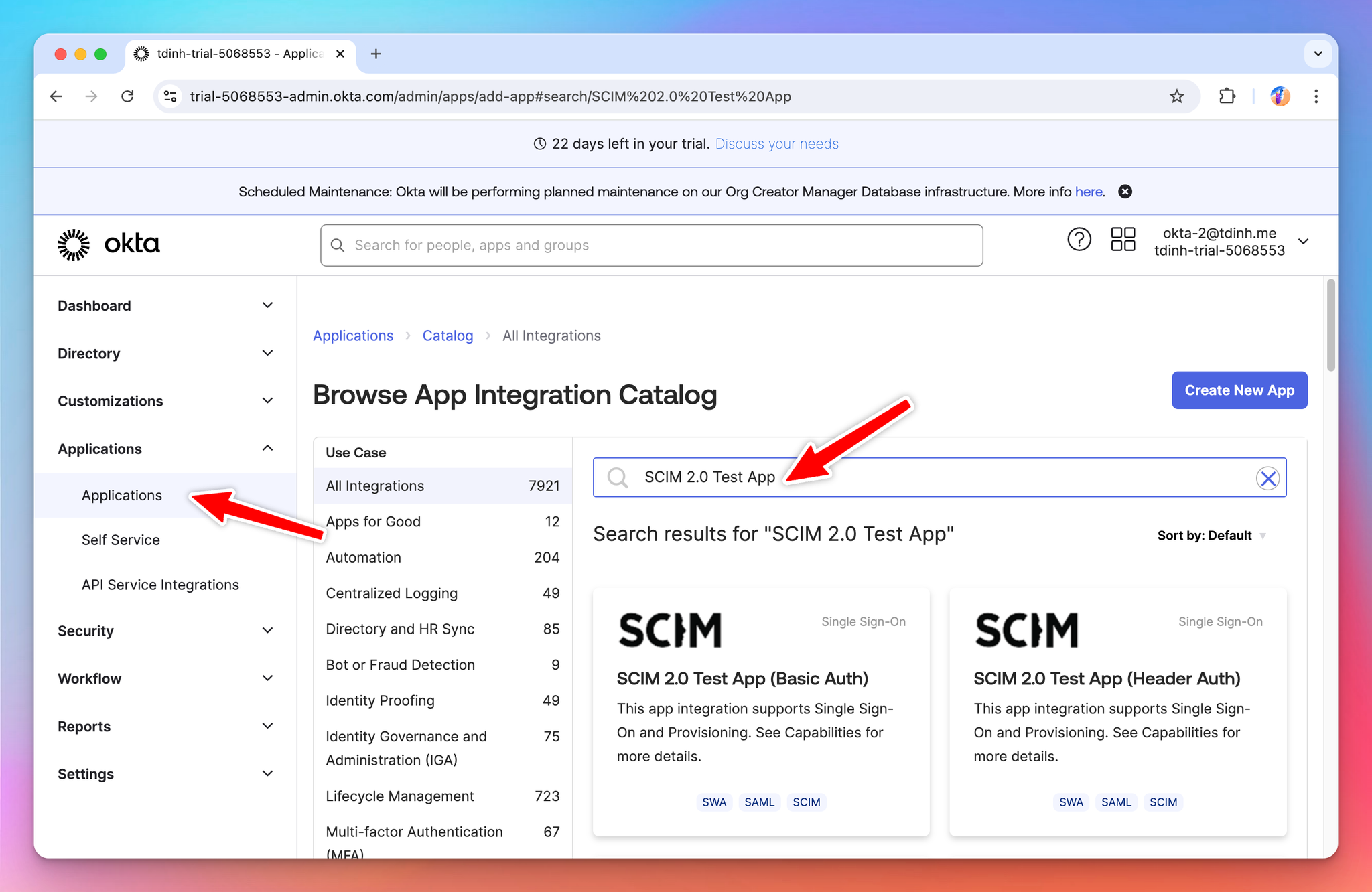Image resolution: width=1372 pixels, height=892 pixels.
Task: Expand the tab search dropdown in Chrome
Action: point(1318,54)
